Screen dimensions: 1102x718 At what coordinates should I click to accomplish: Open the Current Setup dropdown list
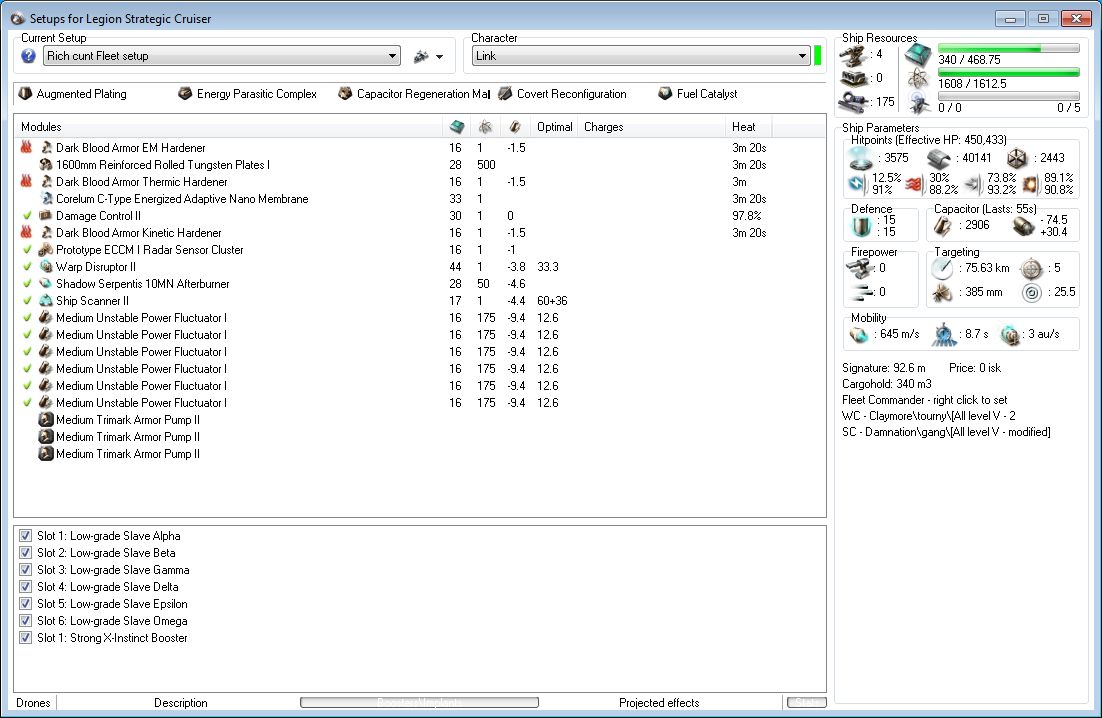[392, 56]
